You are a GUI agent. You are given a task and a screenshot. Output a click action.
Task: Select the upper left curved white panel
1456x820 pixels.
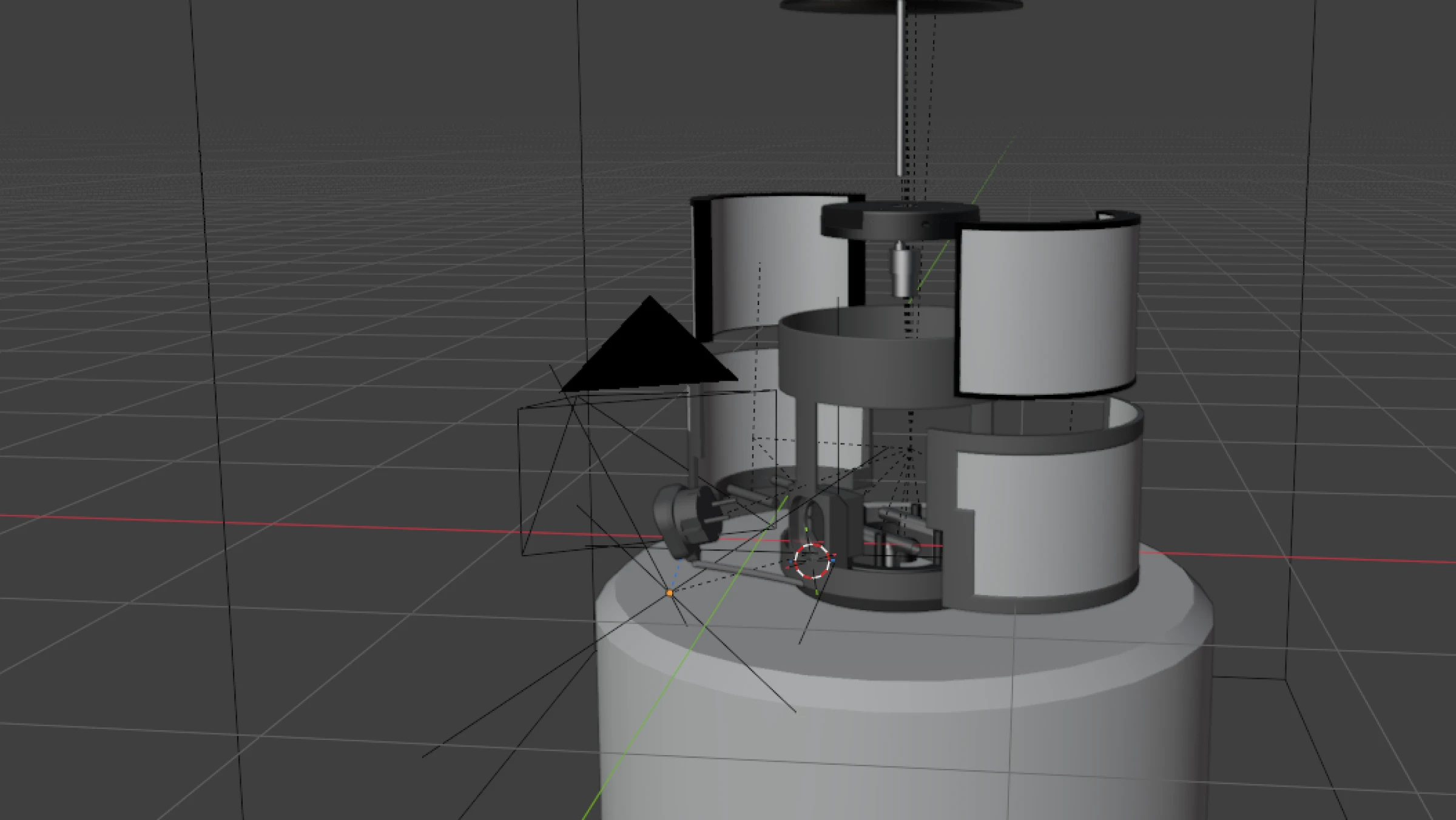(x=780, y=267)
